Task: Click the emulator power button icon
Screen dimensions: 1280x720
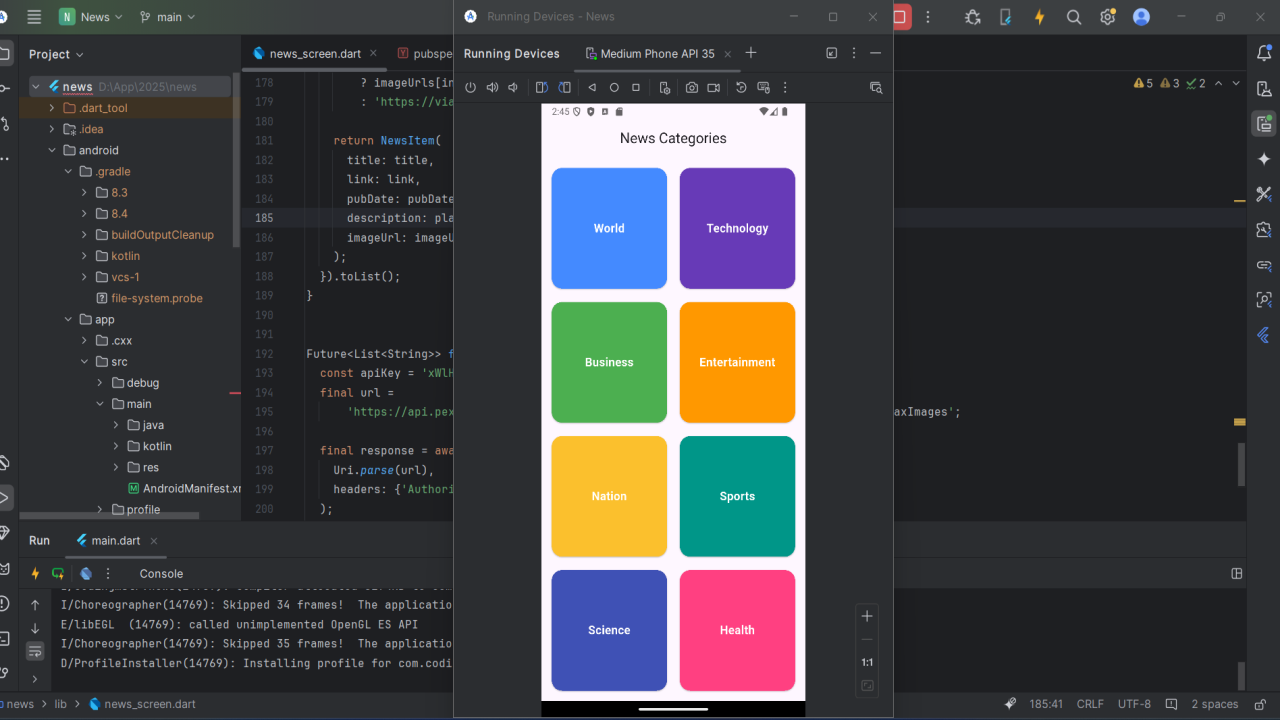Action: pyautogui.click(x=471, y=88)
